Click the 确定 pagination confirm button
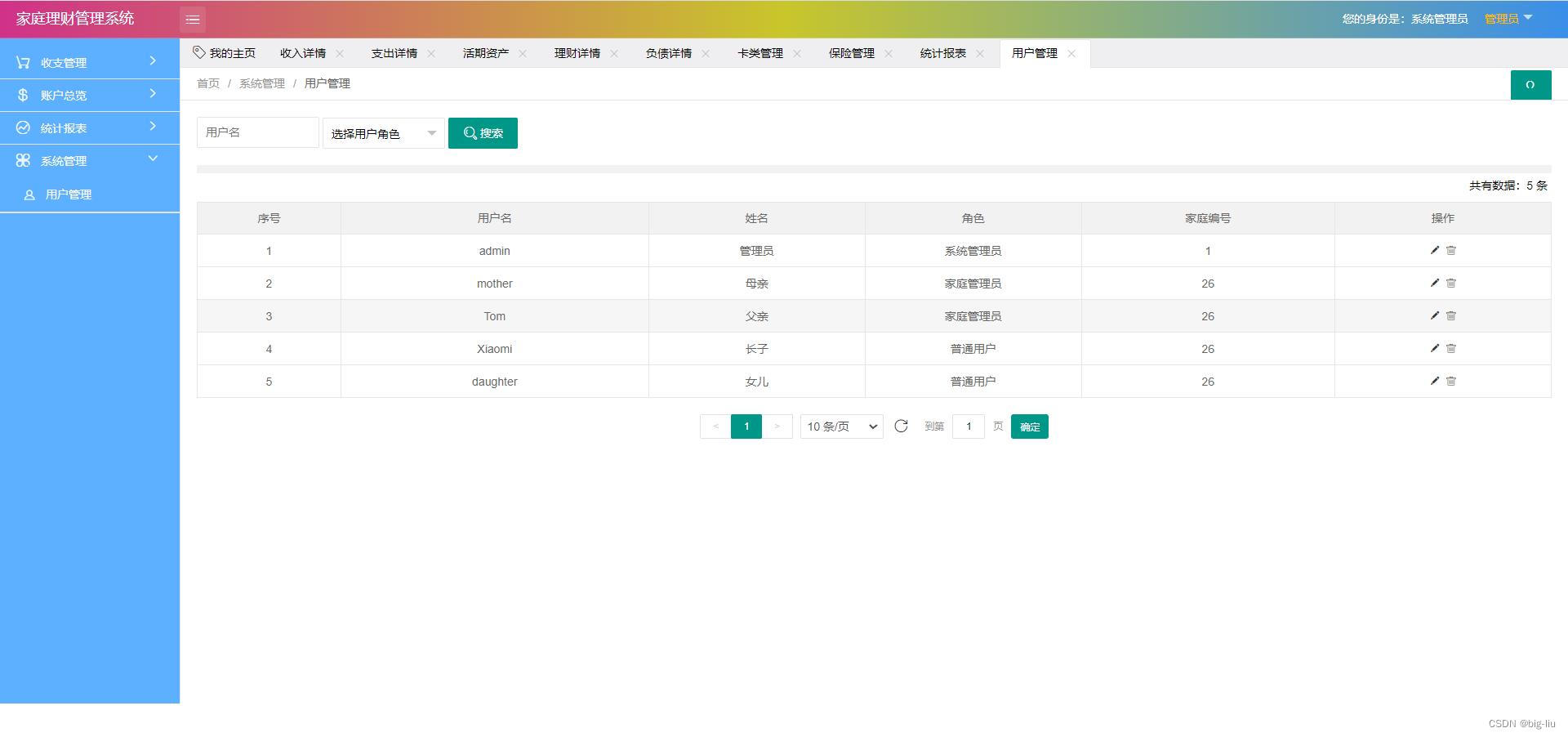This screenshot has height=737, width=1568. coord(1030,427)
